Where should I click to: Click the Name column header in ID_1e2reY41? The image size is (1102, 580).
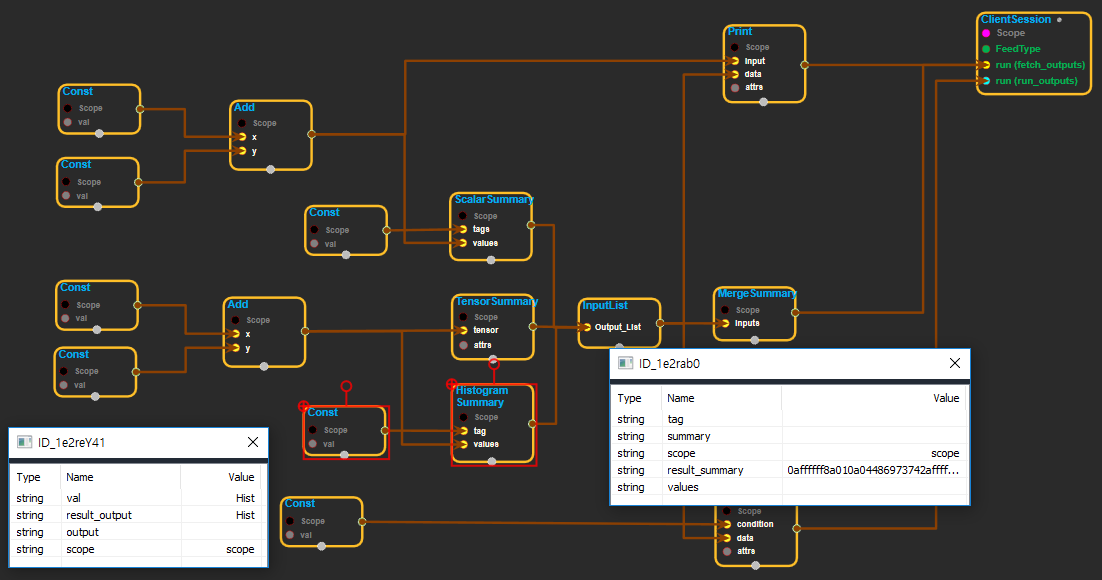click(79, 477)
